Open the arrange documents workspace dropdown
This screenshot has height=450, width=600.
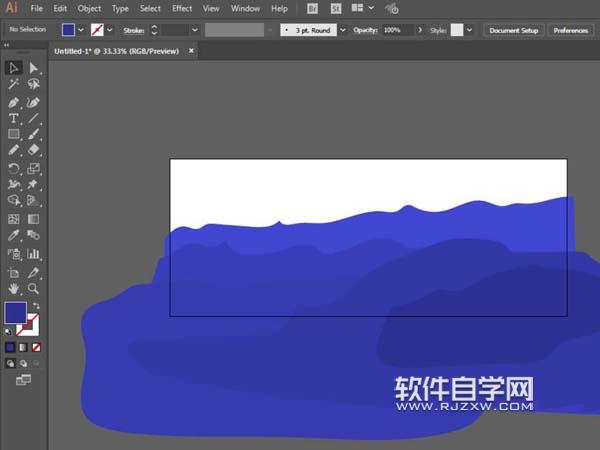[x=371, y=8]
